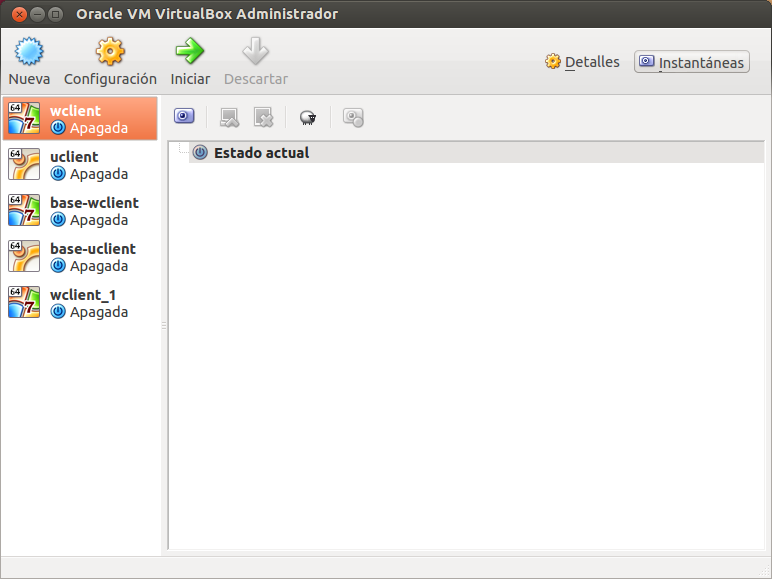The width and height of the screenshot is (772, 579).
Task: Take a snapshot using camera icon
Action: click(184, 117)
